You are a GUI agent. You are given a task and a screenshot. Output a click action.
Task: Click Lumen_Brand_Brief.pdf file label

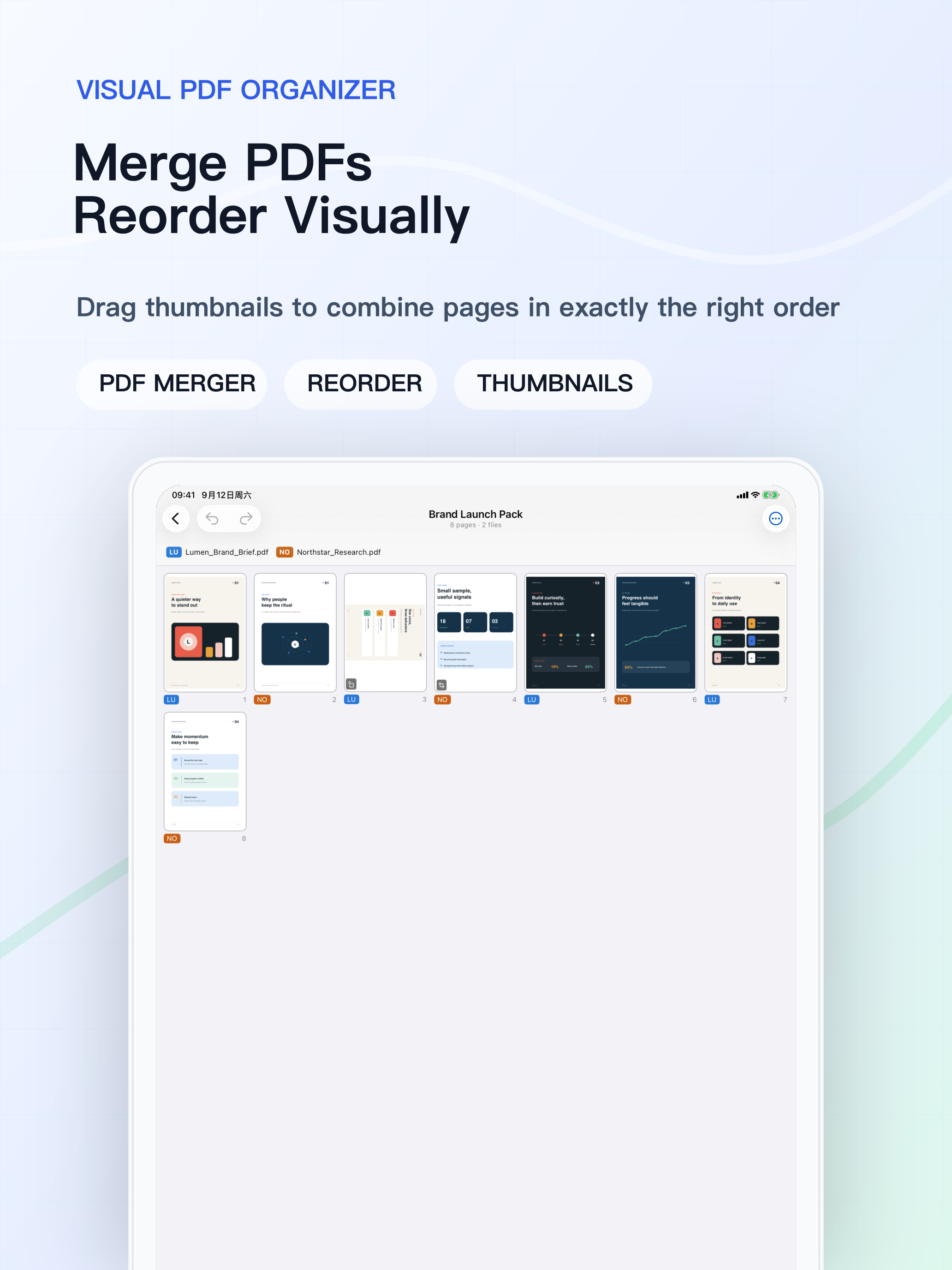pos(226,552)
